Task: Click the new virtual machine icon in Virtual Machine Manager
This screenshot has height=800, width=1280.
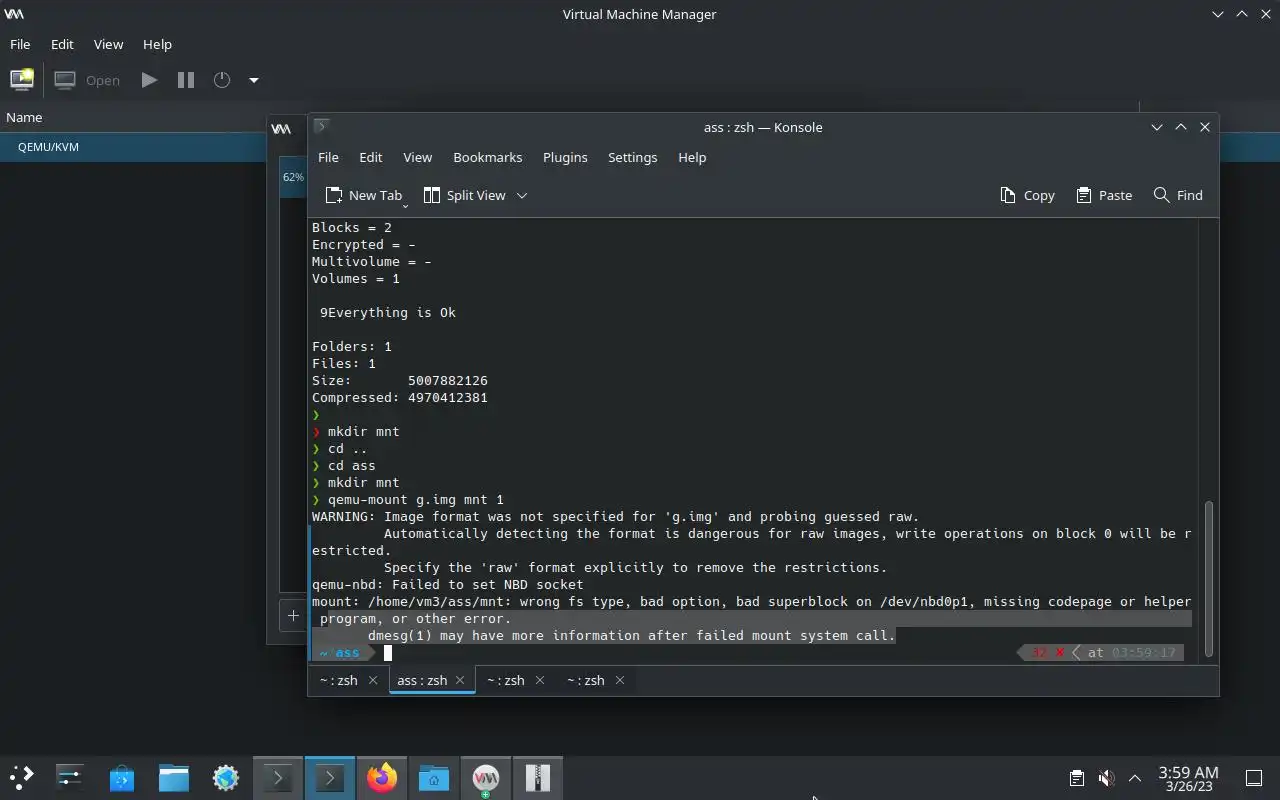Action: click(x=21, y=80)
